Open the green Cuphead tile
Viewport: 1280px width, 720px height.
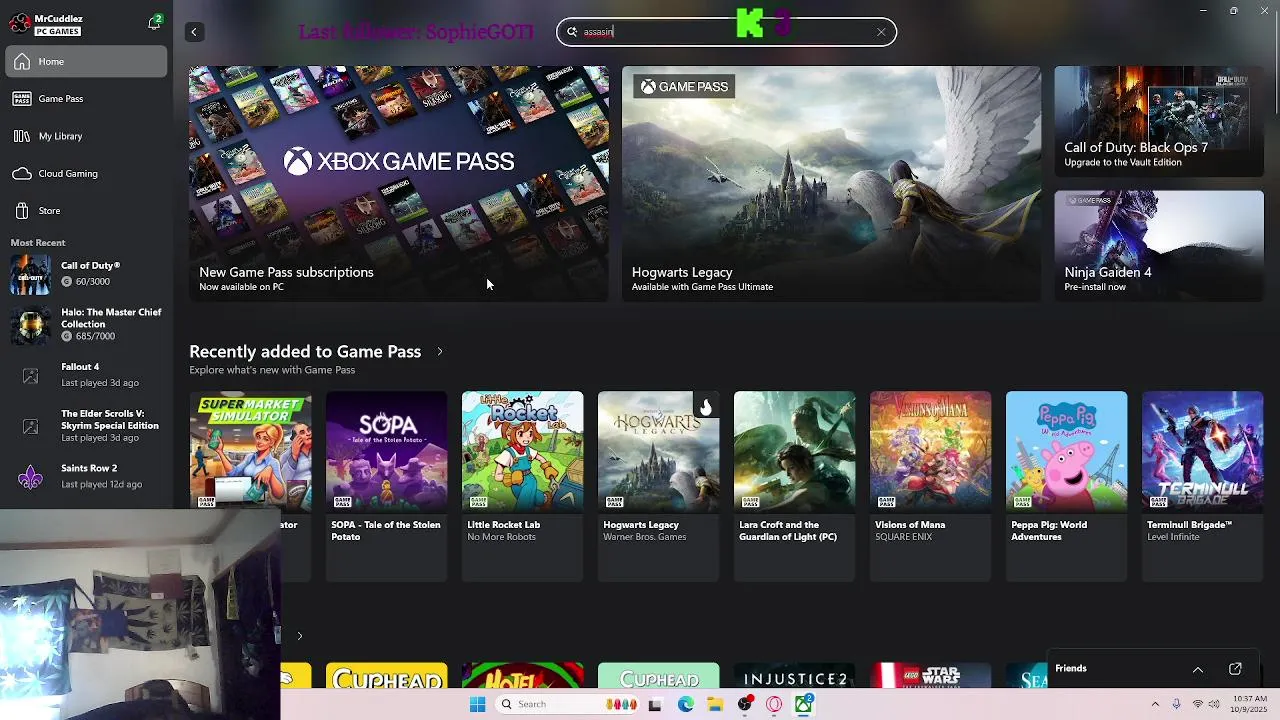pyautogui.click(x=658, y=676)
